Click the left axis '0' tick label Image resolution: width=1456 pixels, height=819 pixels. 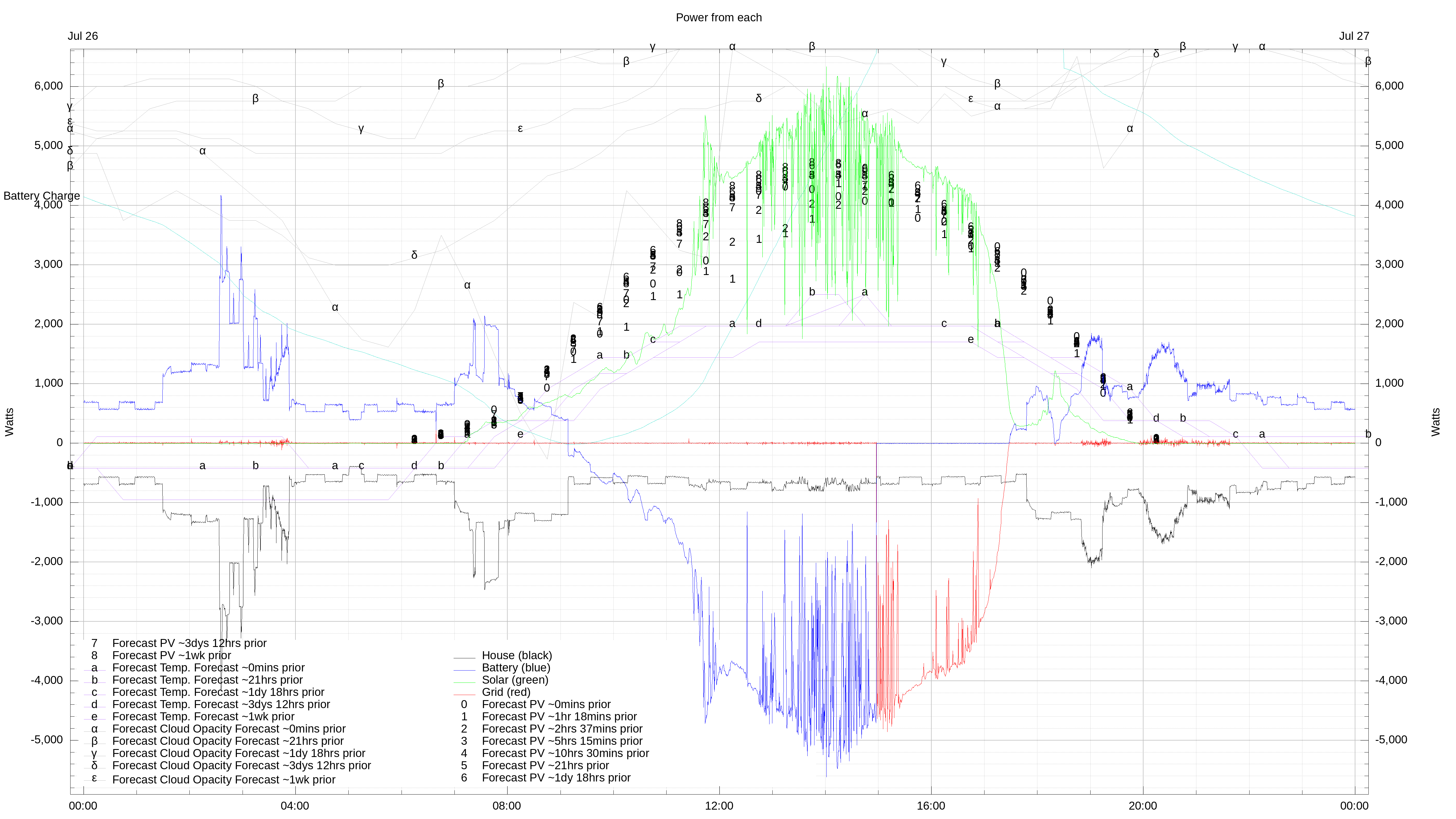point(60,442)
